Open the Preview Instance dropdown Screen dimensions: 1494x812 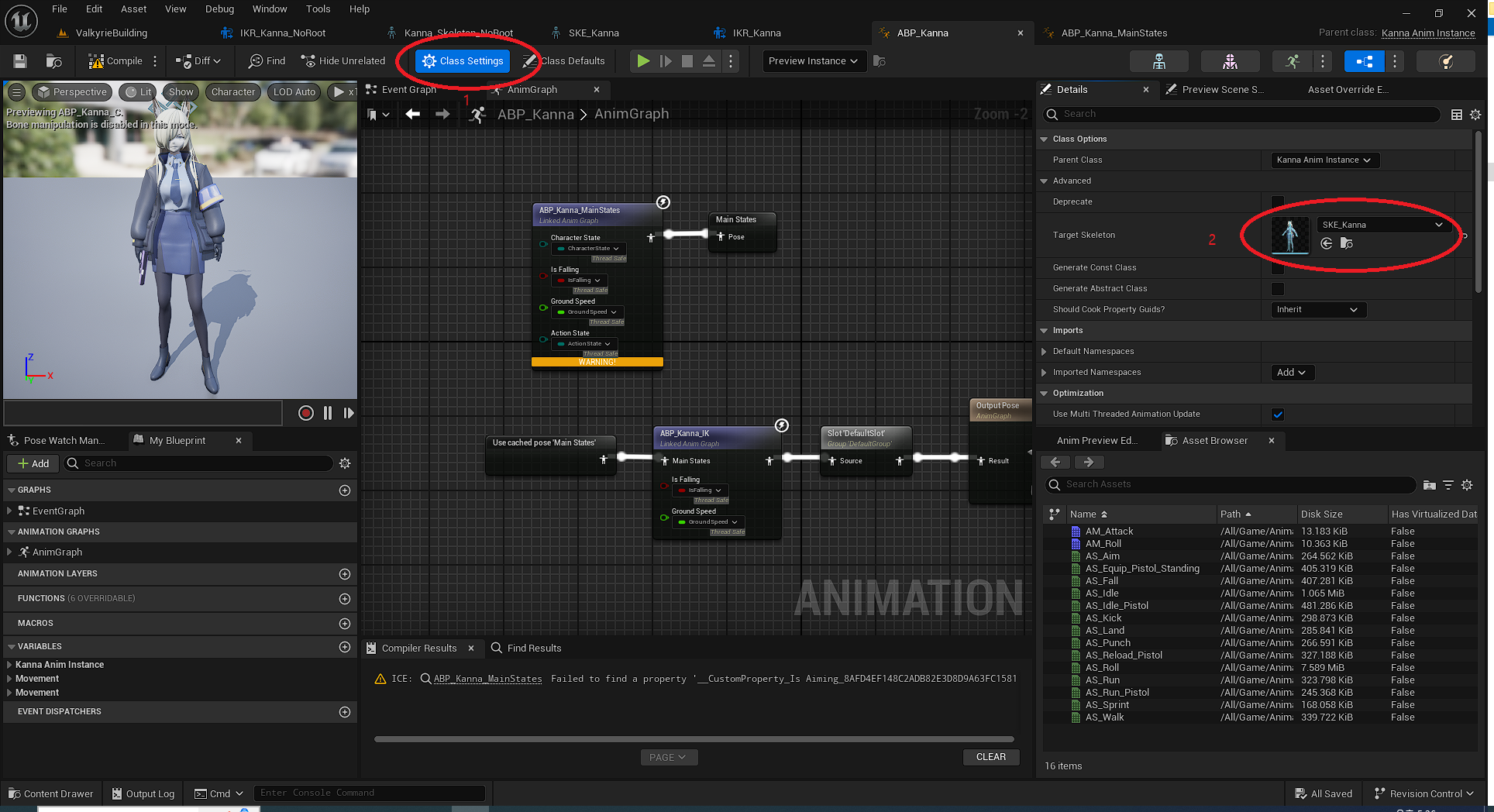pyautogui.click(x=813, y=61)
